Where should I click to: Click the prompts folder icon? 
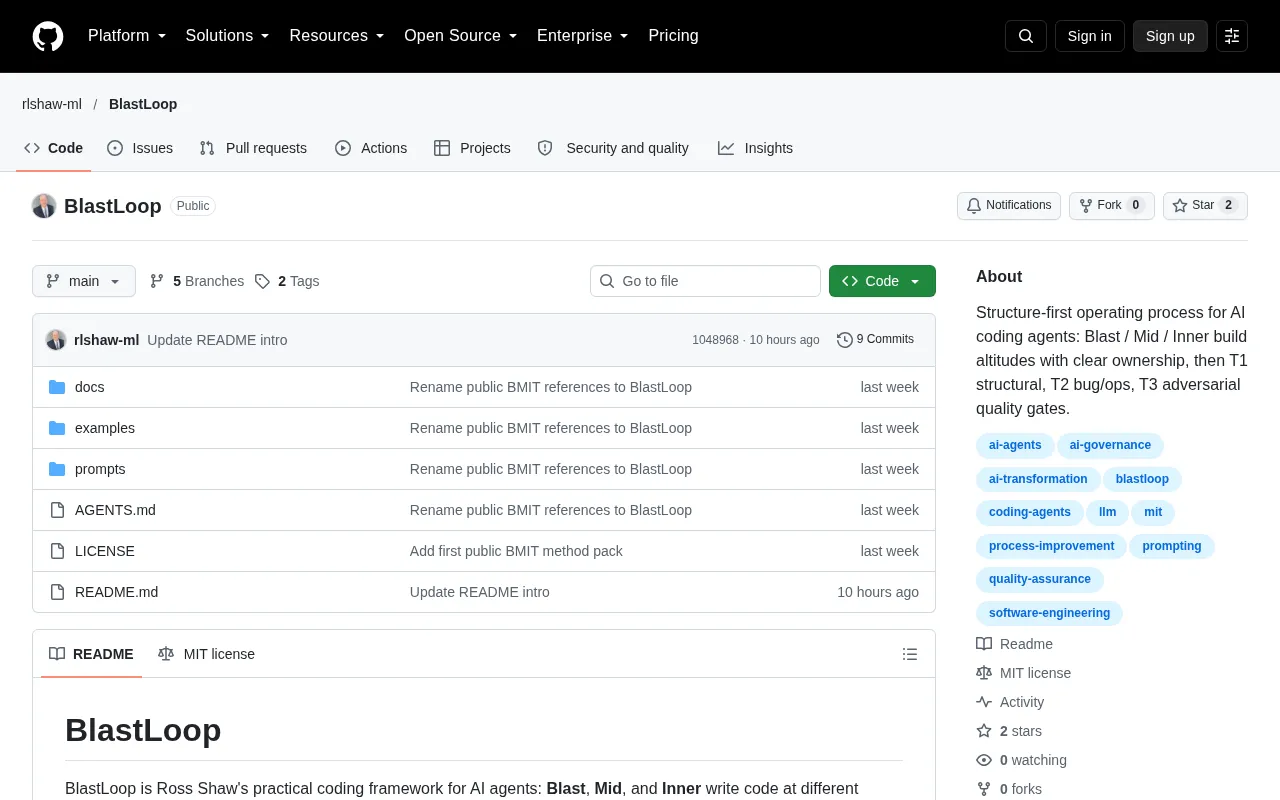coord(57,469)
